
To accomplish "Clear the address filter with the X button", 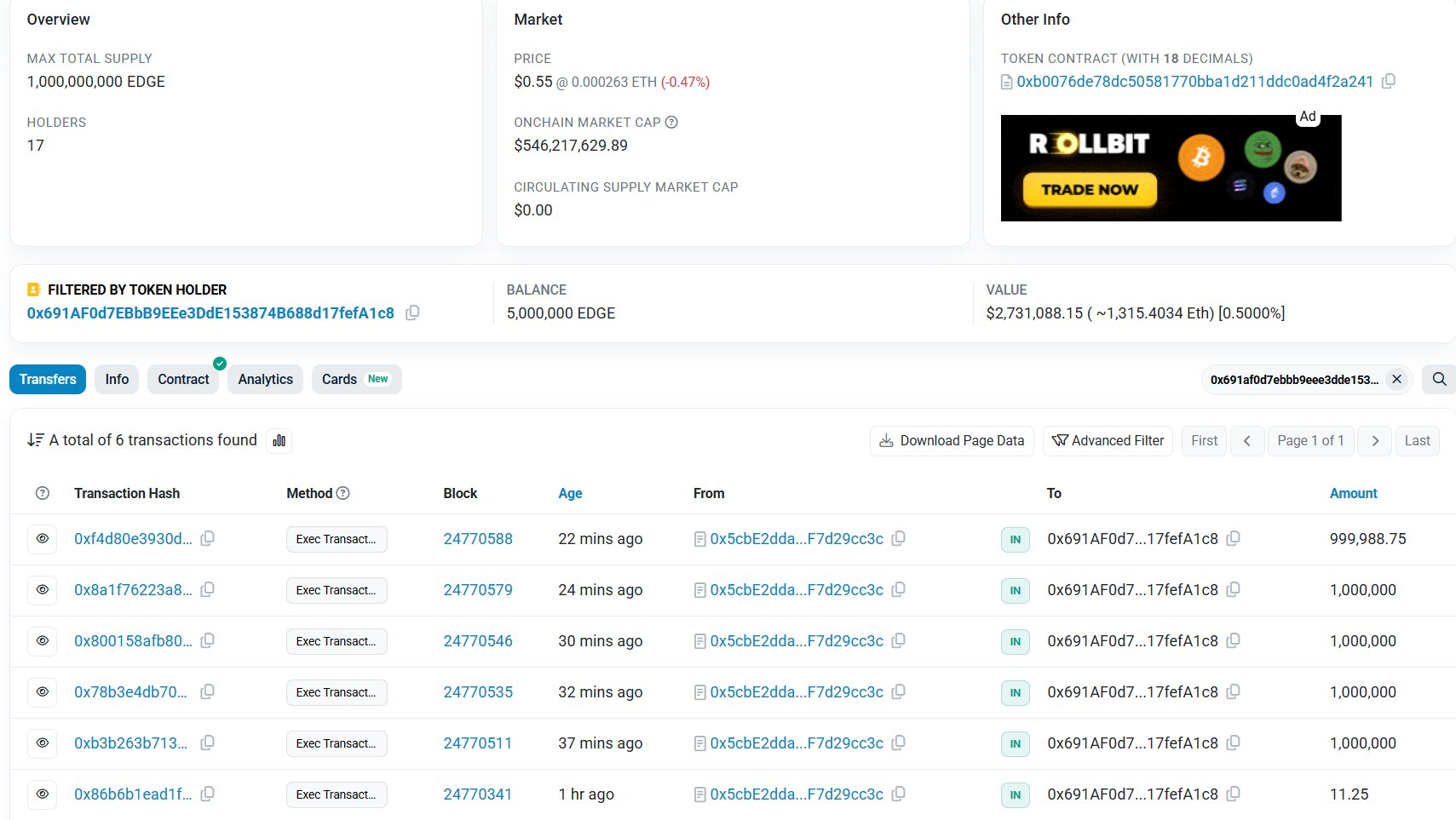I will (x=1396, y=379).
